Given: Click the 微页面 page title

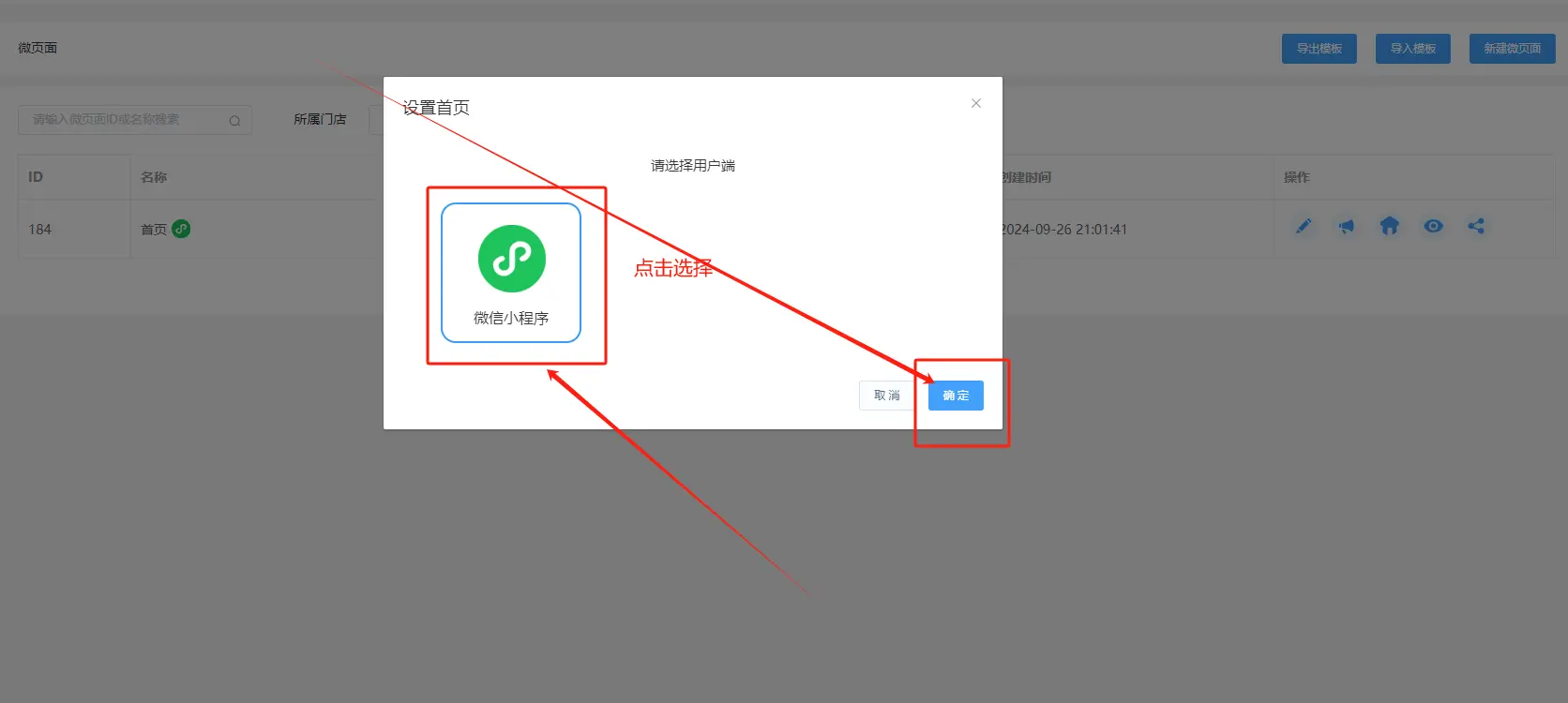Looking at the screenshot, I should pos(38,48).
